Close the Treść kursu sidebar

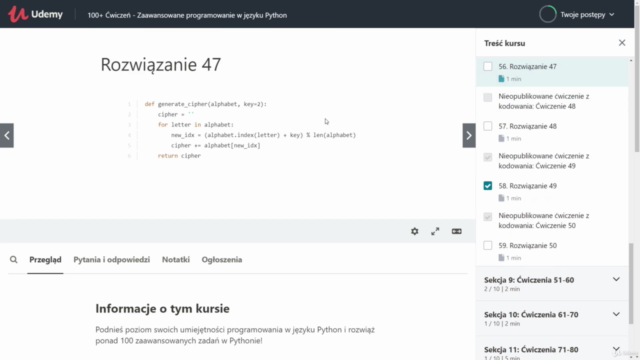[622, 43]
